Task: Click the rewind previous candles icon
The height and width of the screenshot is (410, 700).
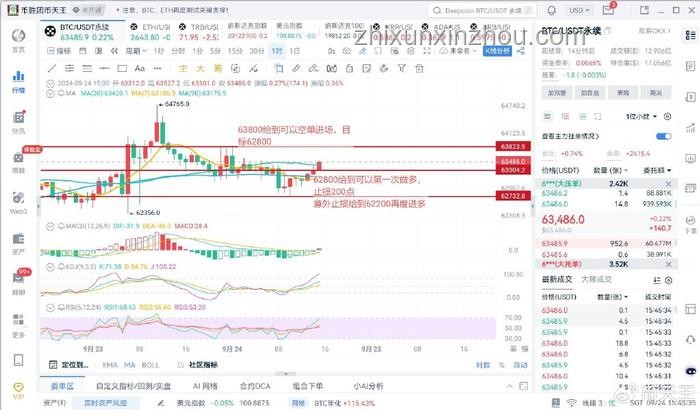Action: coord(114,51)
